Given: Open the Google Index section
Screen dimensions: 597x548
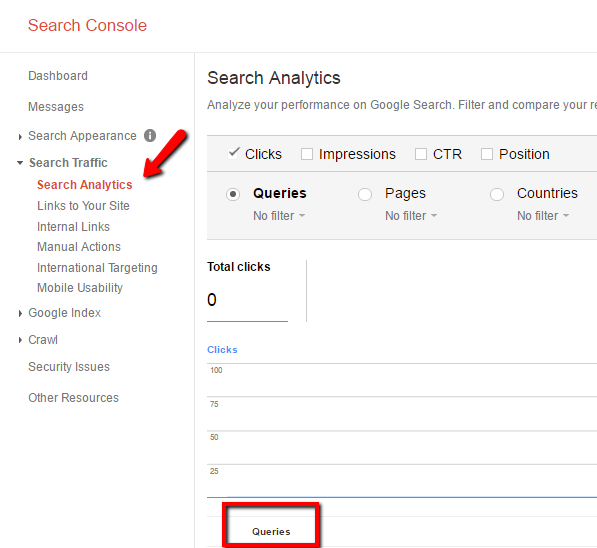Looking at the screenshot, I should tap(64, 313).
